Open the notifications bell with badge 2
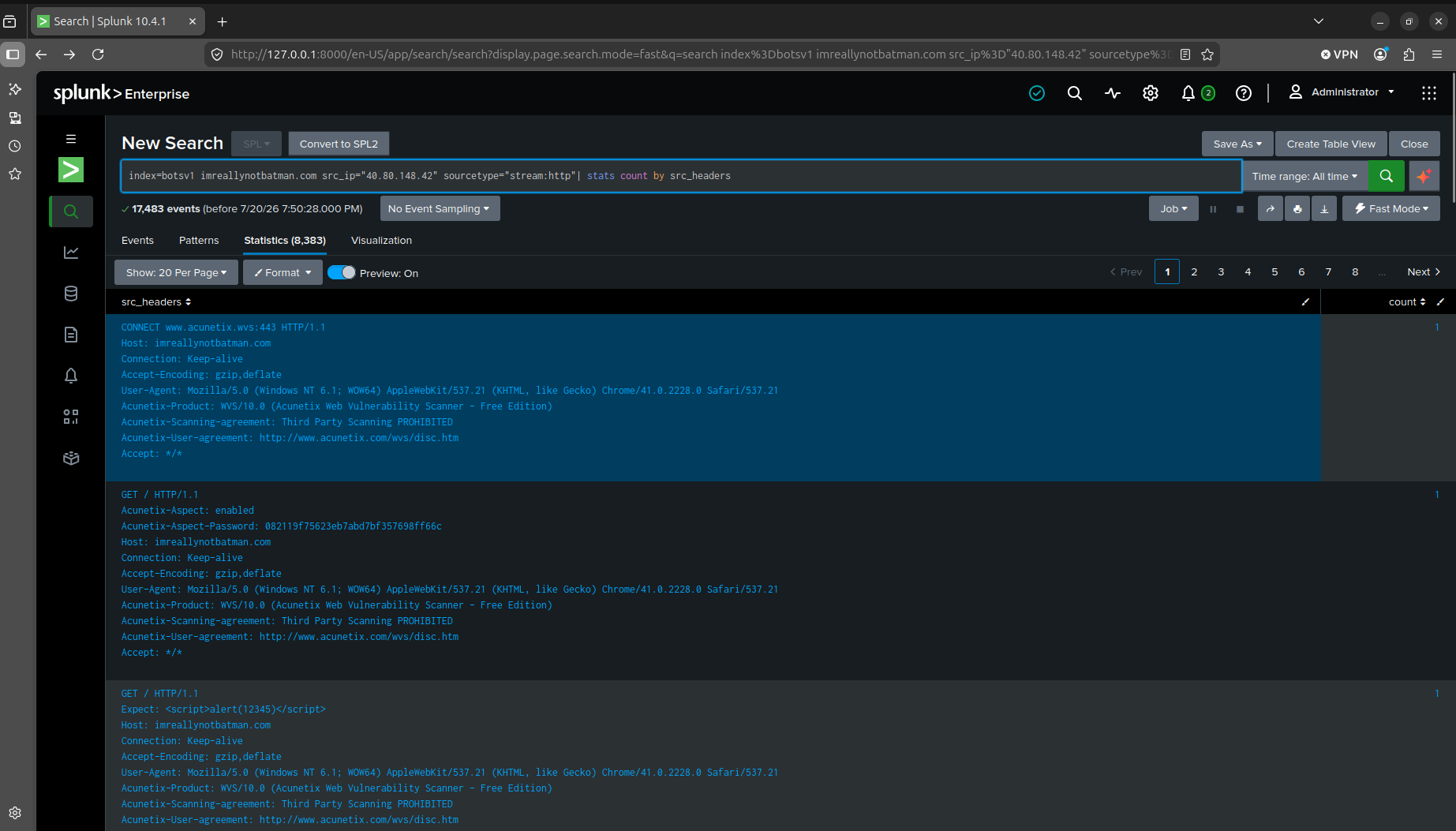1456x831 pixels. 1197,93
